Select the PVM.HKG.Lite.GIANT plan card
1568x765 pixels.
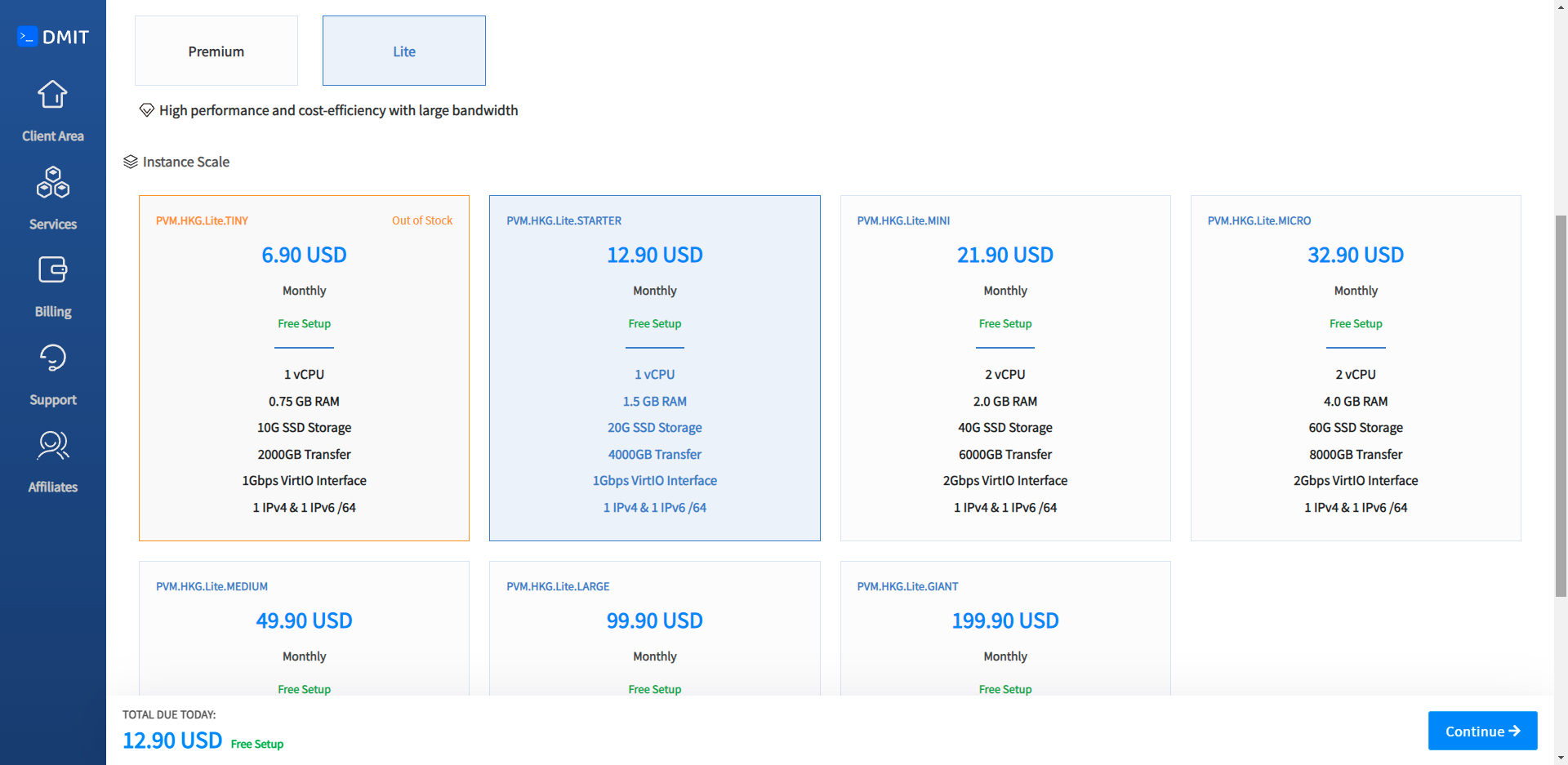tap(1005, 629)
